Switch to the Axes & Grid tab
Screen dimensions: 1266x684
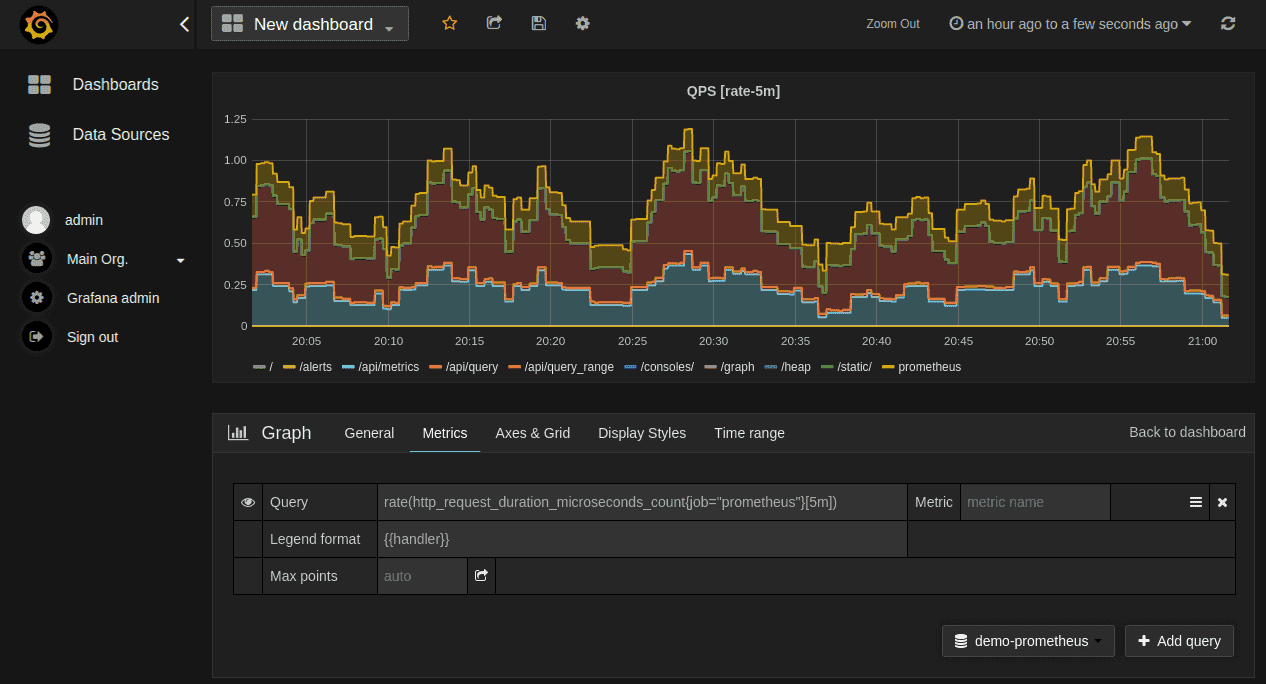pyautogui.click(x=532, y=433)
